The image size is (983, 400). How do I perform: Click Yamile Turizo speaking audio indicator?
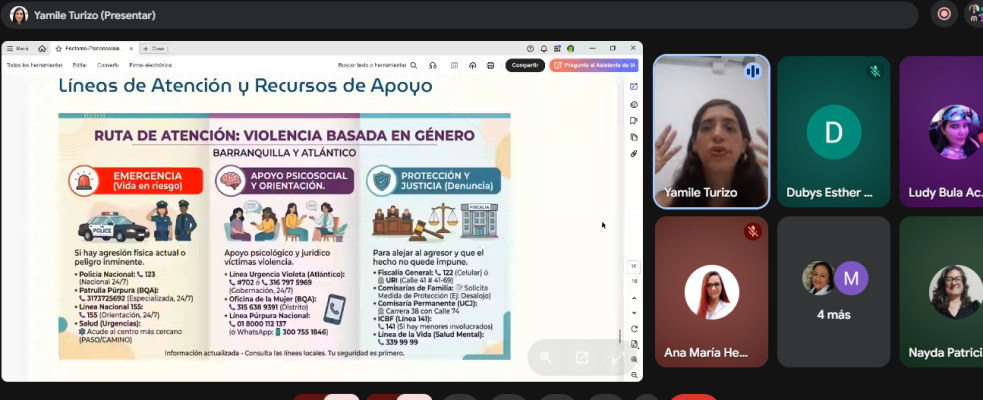click(753, 71)
